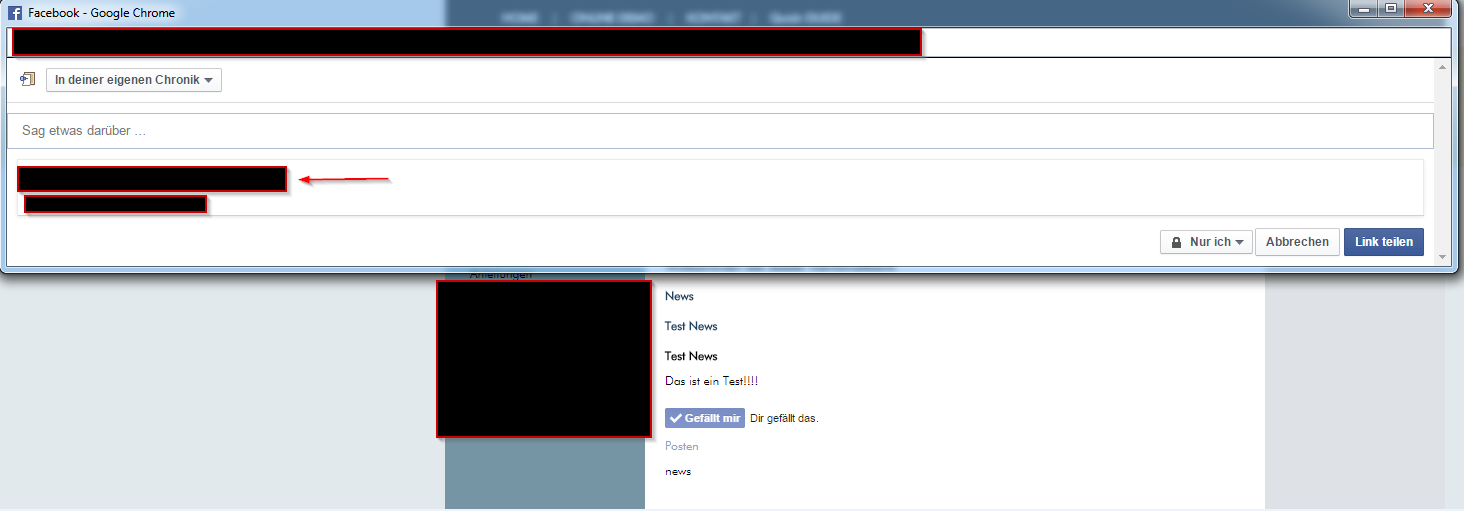
Task: Open the blue 'Test News' link below News
Action: click(x=691, y=326)
